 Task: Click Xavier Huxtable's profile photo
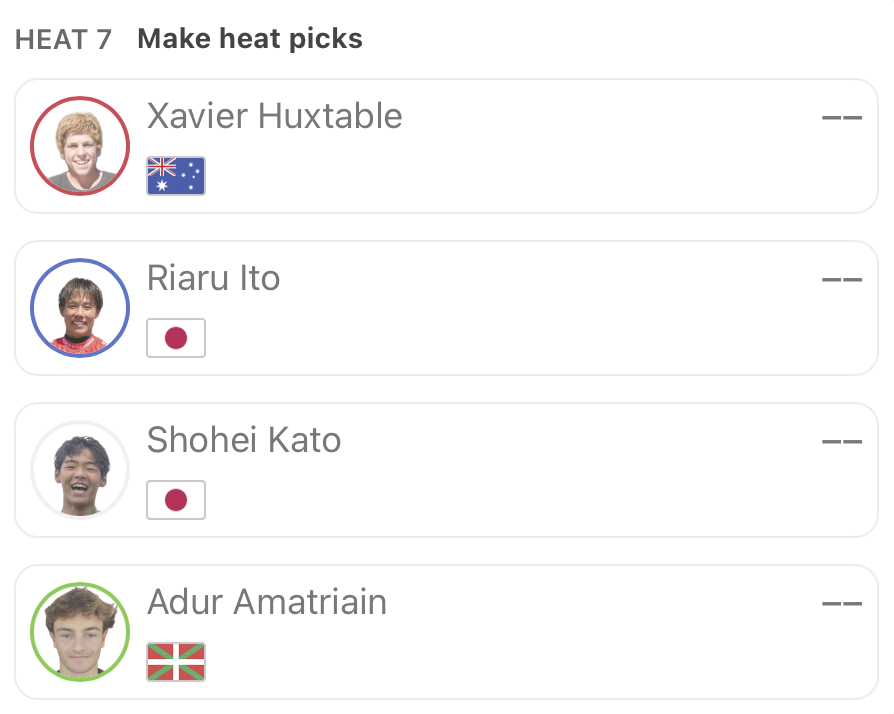(x=80, y=146)
